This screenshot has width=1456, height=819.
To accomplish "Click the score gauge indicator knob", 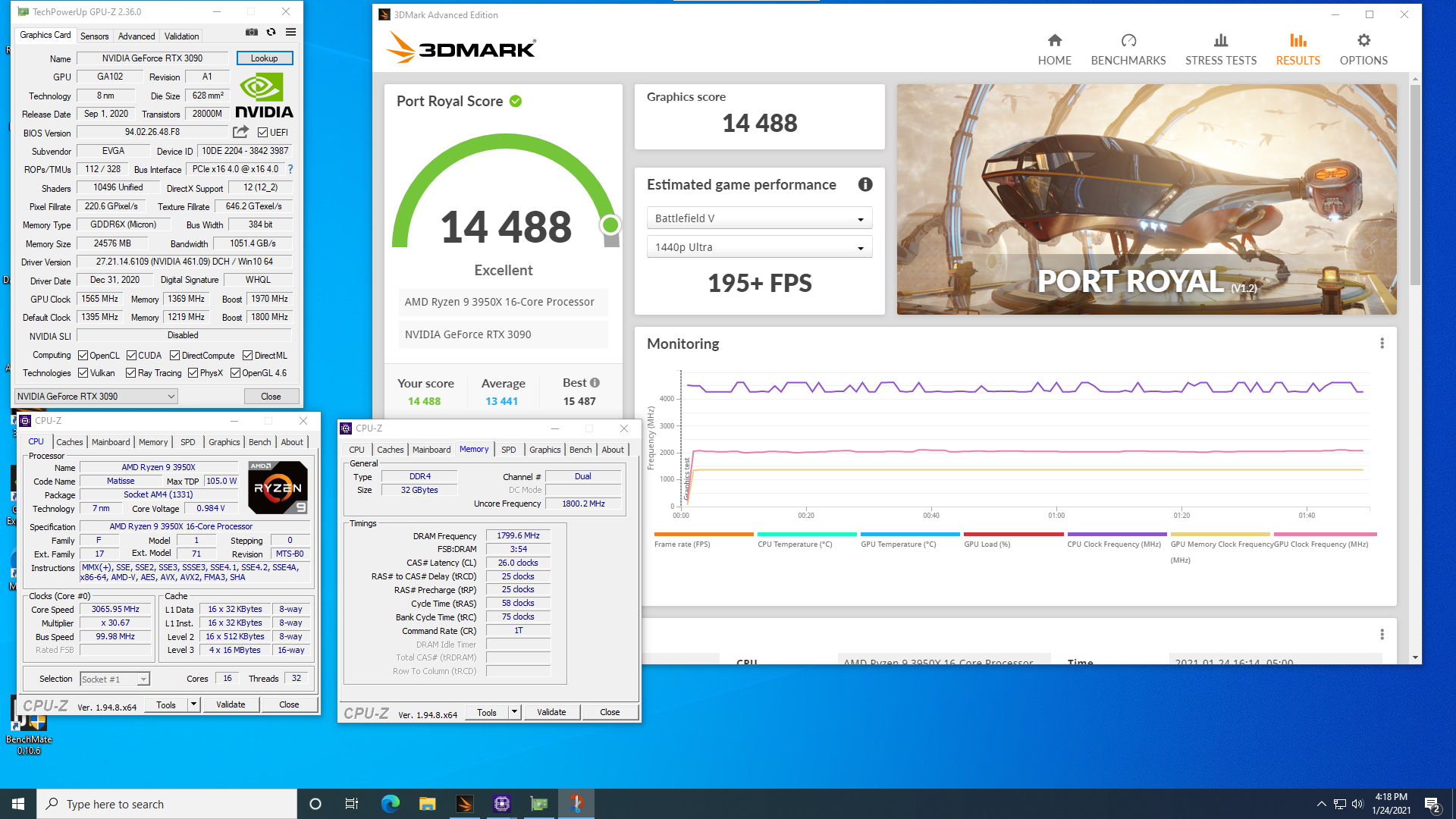I will point(610,225).
